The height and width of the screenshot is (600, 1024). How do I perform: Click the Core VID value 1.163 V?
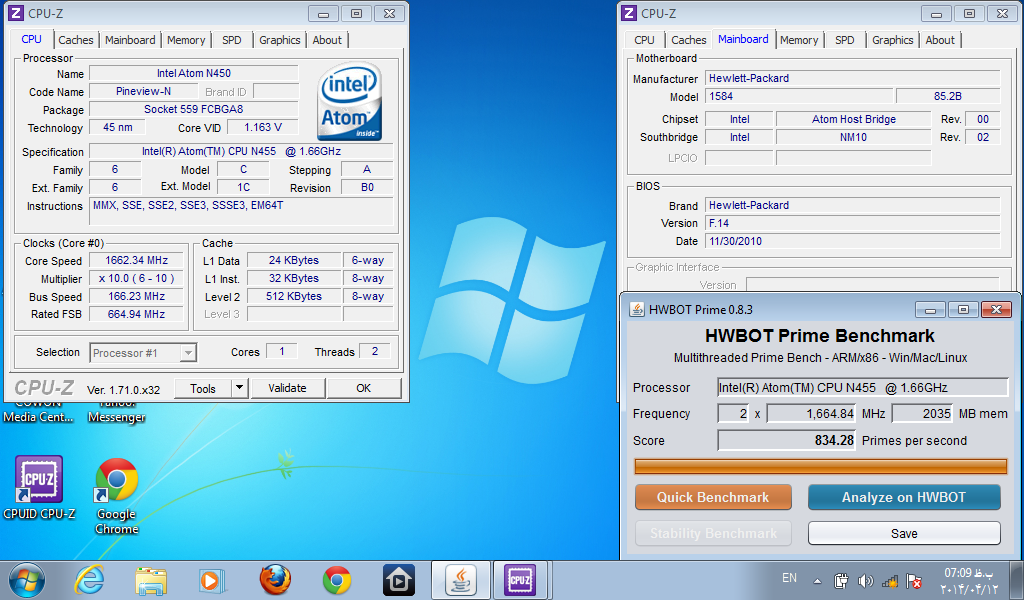[263, 127]
